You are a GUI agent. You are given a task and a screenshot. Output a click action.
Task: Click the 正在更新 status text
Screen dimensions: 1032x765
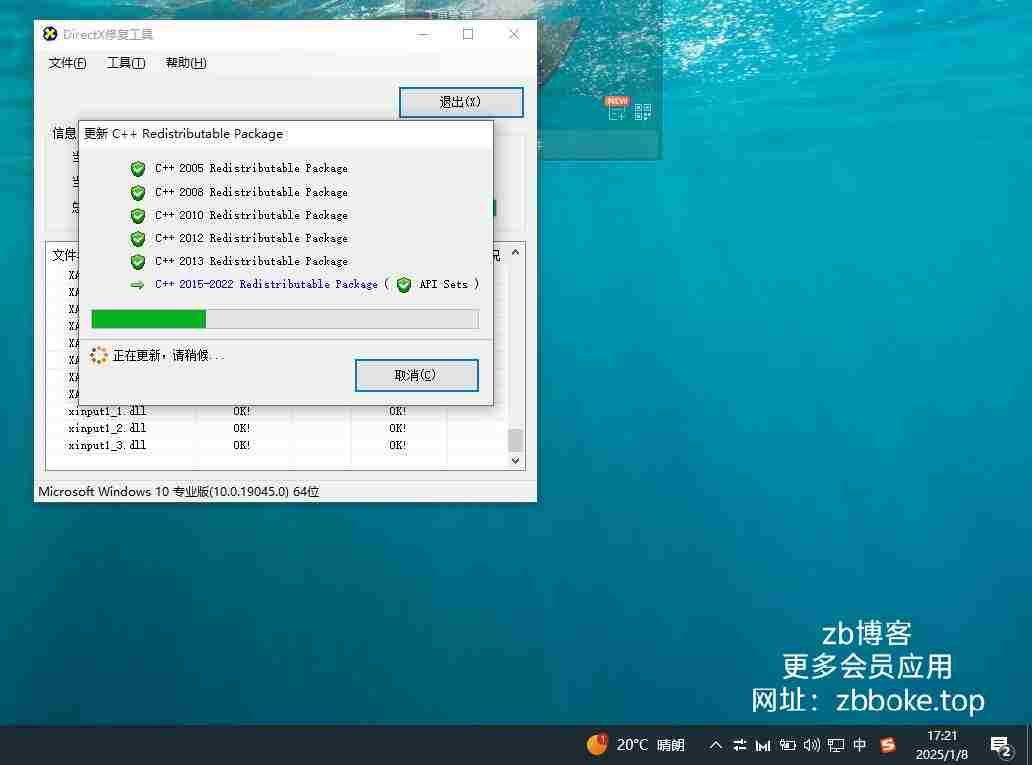[x=168, y=356]
